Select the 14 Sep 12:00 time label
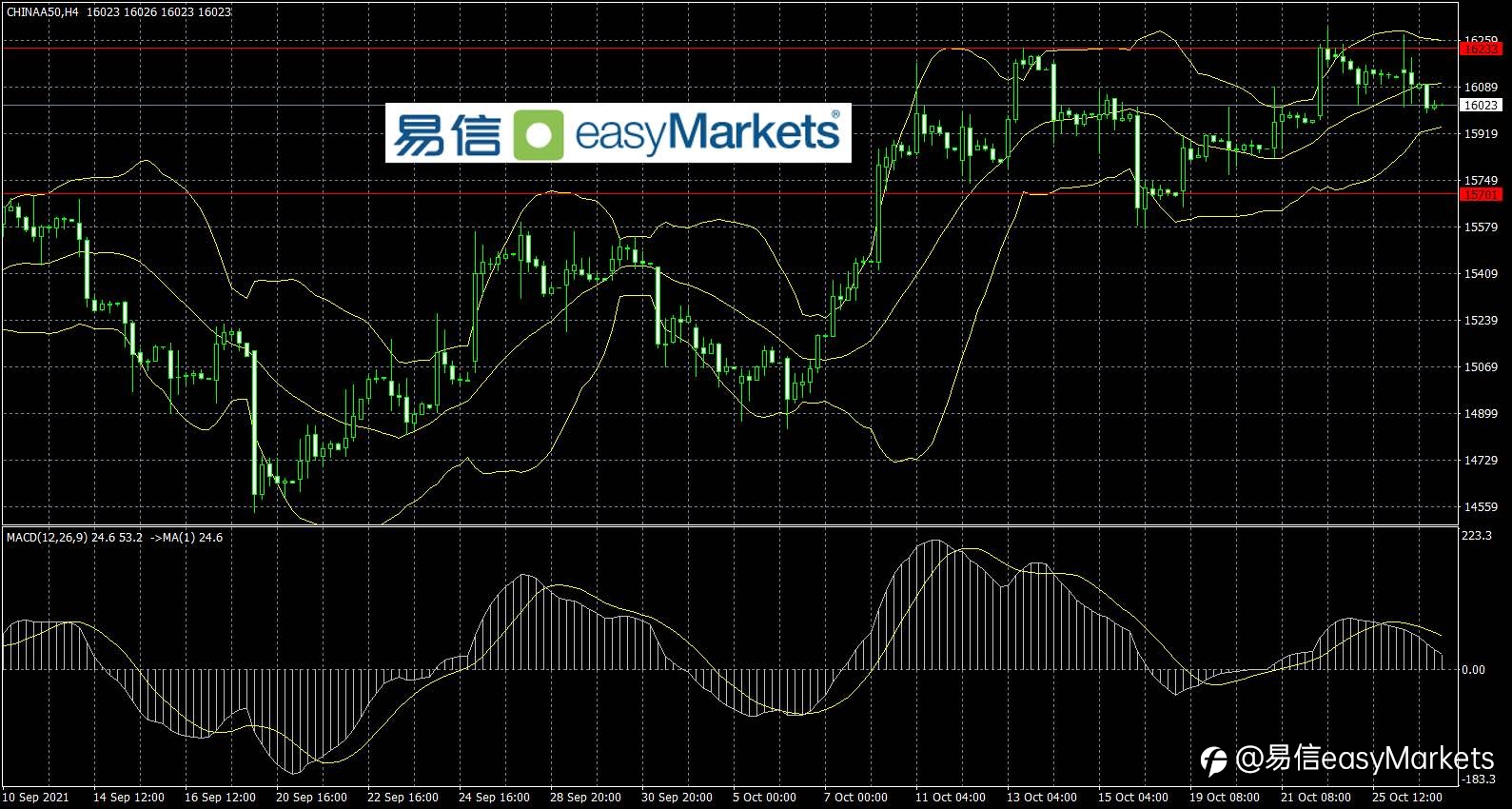Image resolution: width=1512 pixels, height=809 pixels. (128, 798)
